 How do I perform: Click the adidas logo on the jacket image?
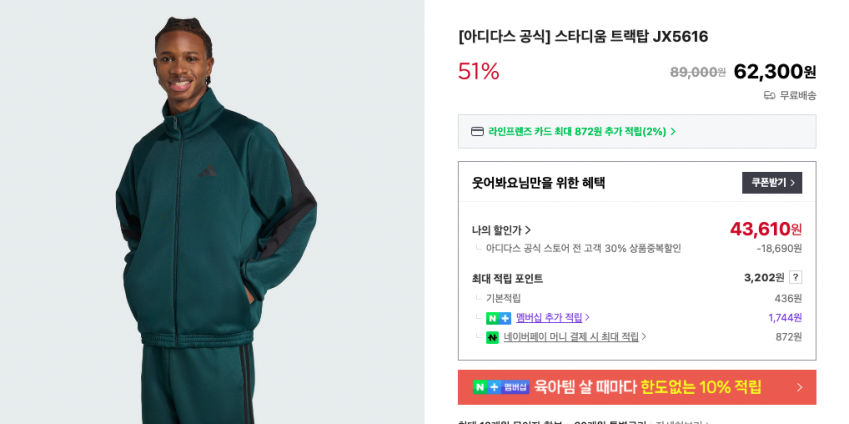207,171
